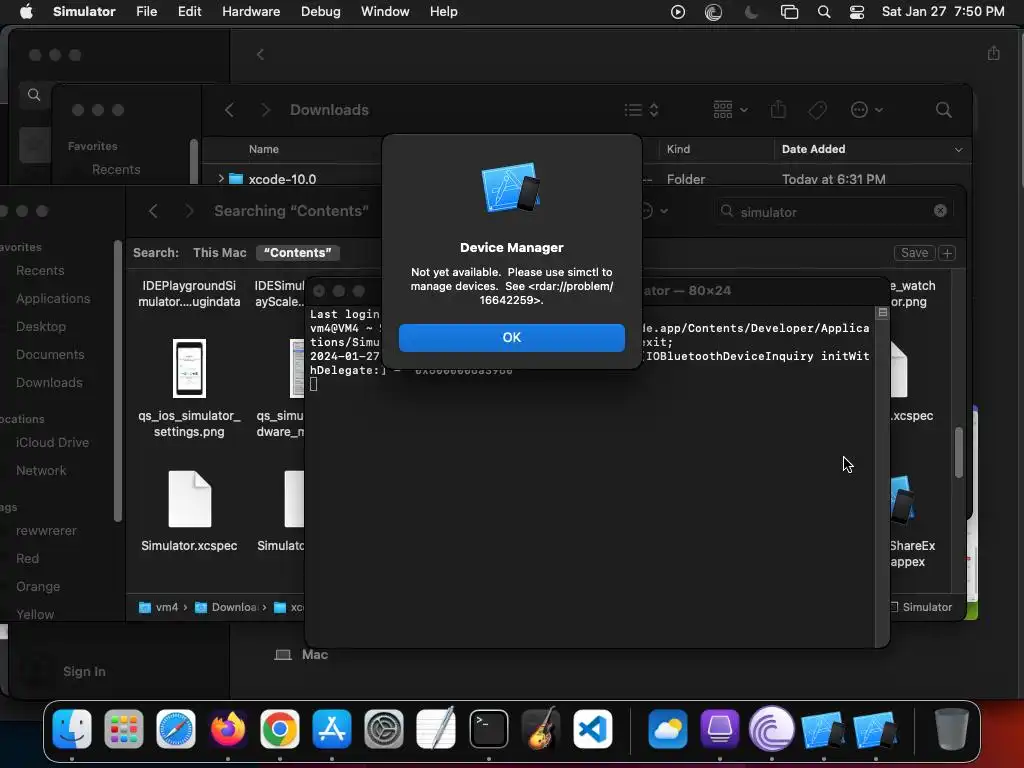Open Launchpad from the Dock

(x=123, y=729)
